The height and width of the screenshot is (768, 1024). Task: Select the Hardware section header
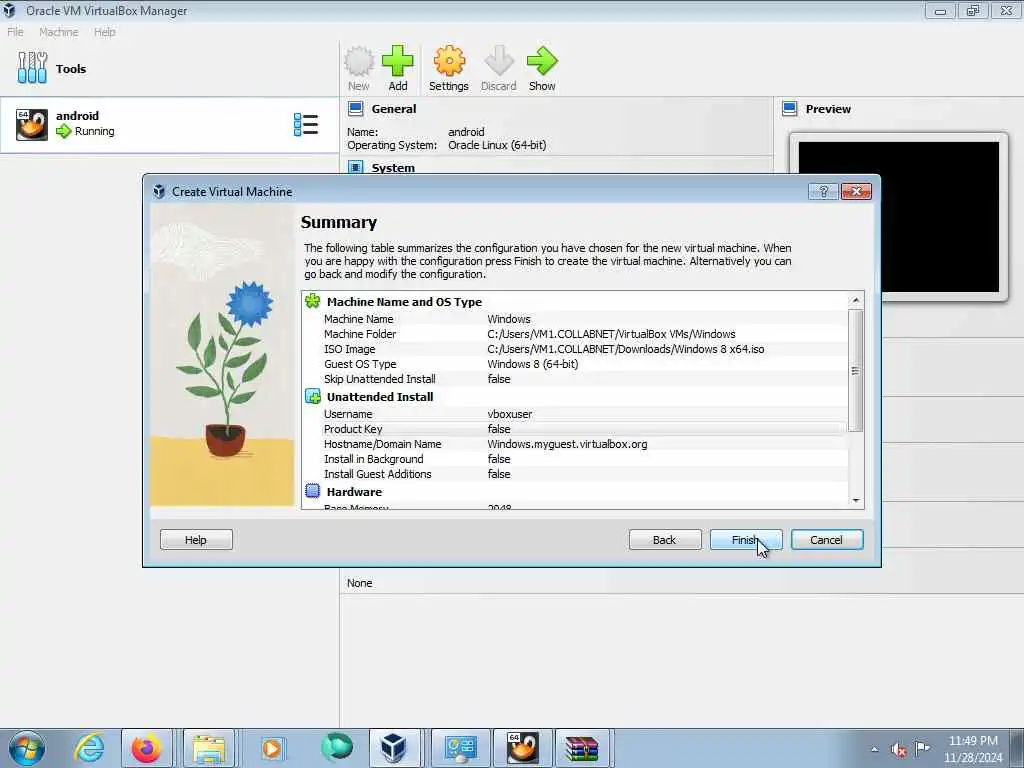pyautogui.click(x=354, y=491)
